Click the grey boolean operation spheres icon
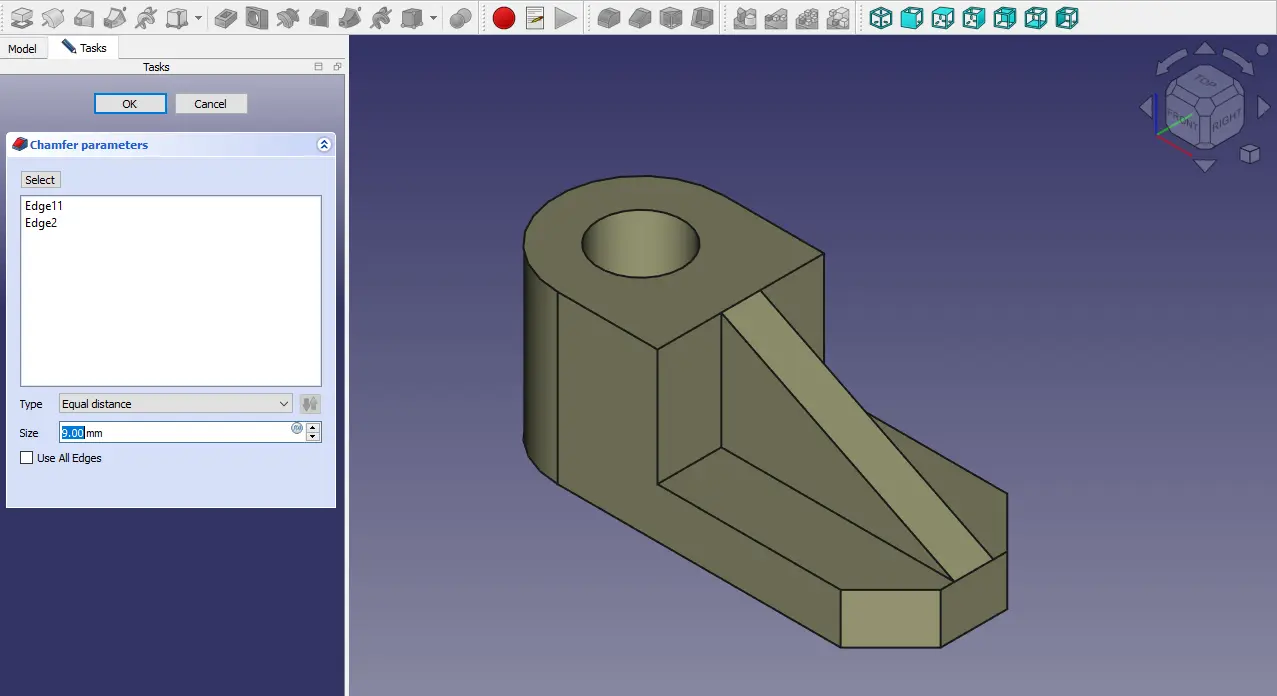The image size is (1277, 696). (x=460, y=18)
